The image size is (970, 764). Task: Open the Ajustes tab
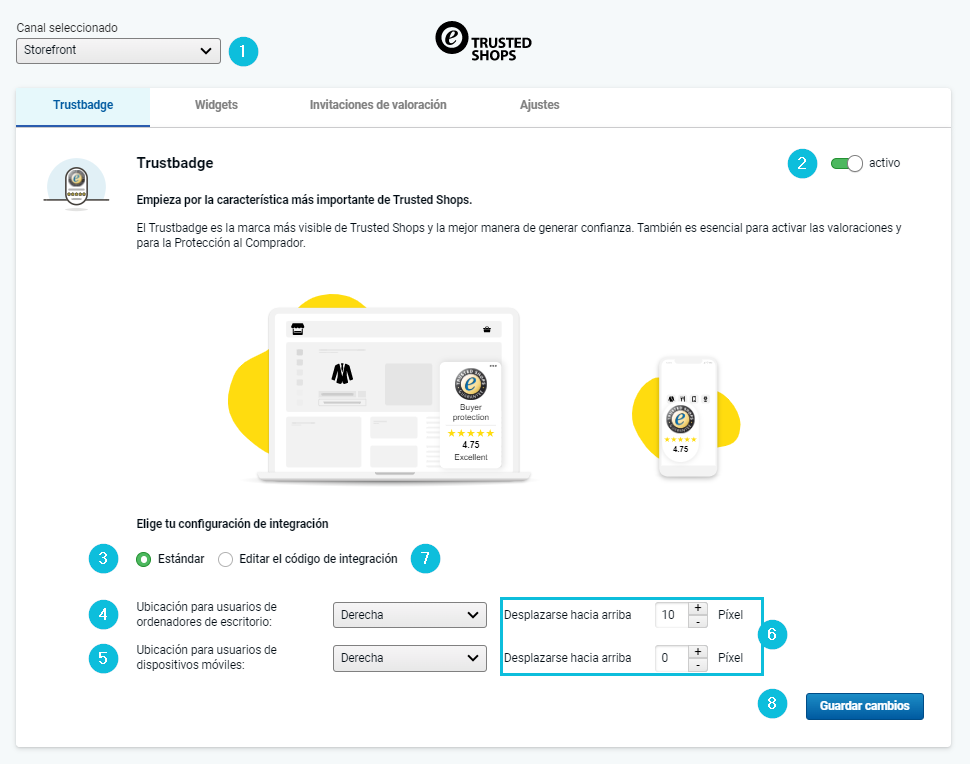[x=539, y=105]
